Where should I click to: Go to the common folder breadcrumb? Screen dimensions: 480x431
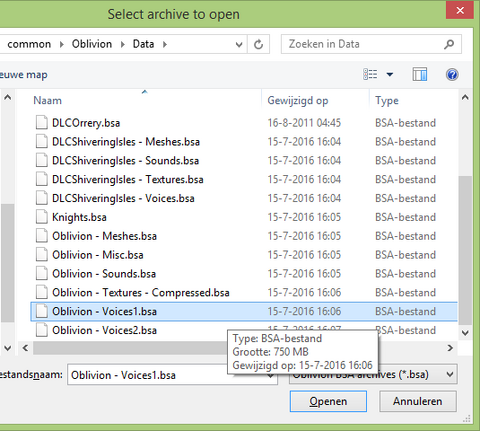[29, 44]
